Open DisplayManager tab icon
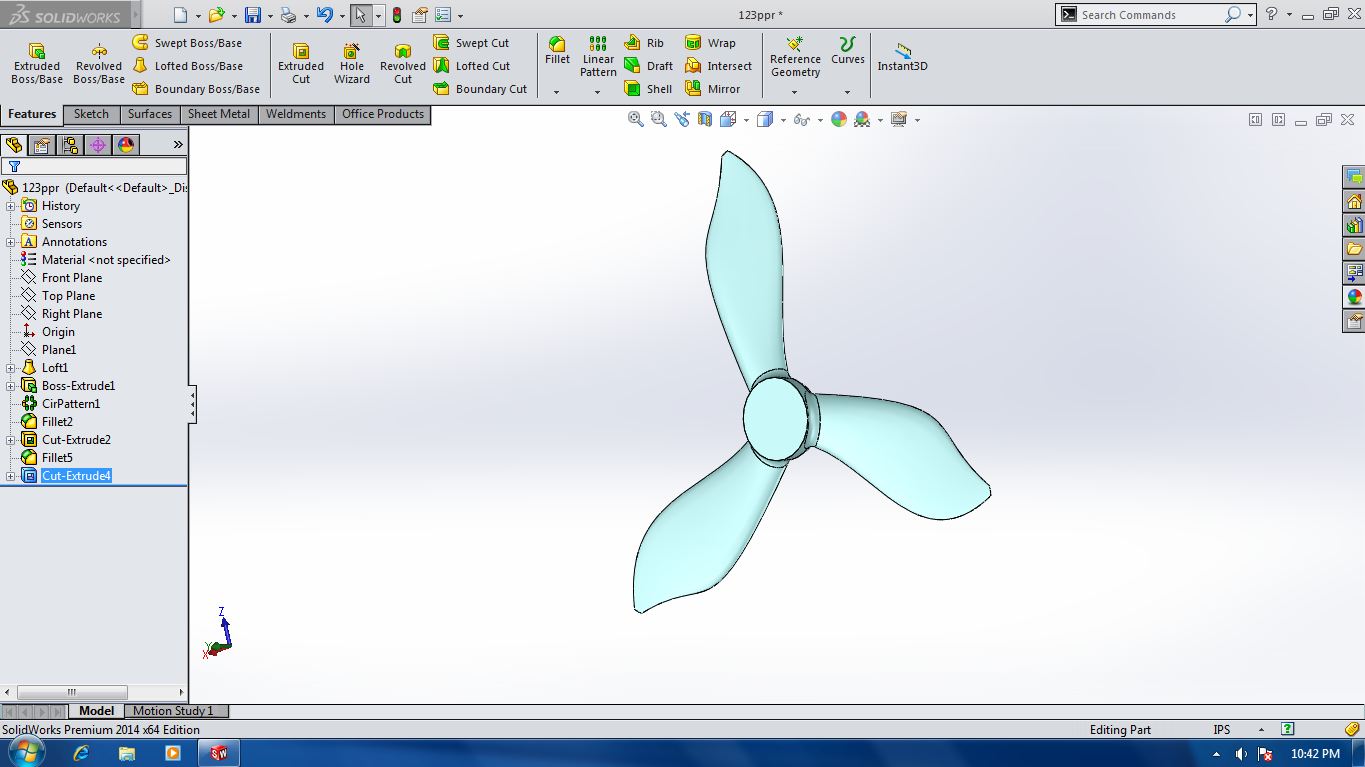The width and height of the screenshot is (1365, 767). (126, 145)
